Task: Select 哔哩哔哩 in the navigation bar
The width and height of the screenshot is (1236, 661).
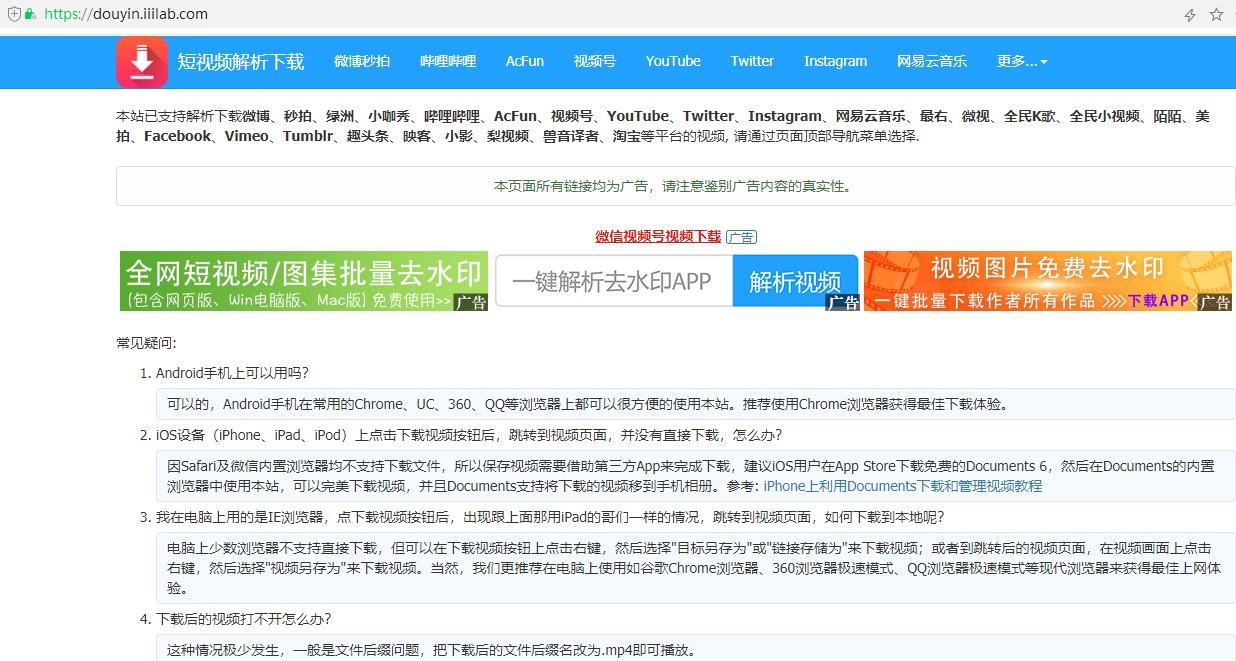Action: (x=447, y=61)
